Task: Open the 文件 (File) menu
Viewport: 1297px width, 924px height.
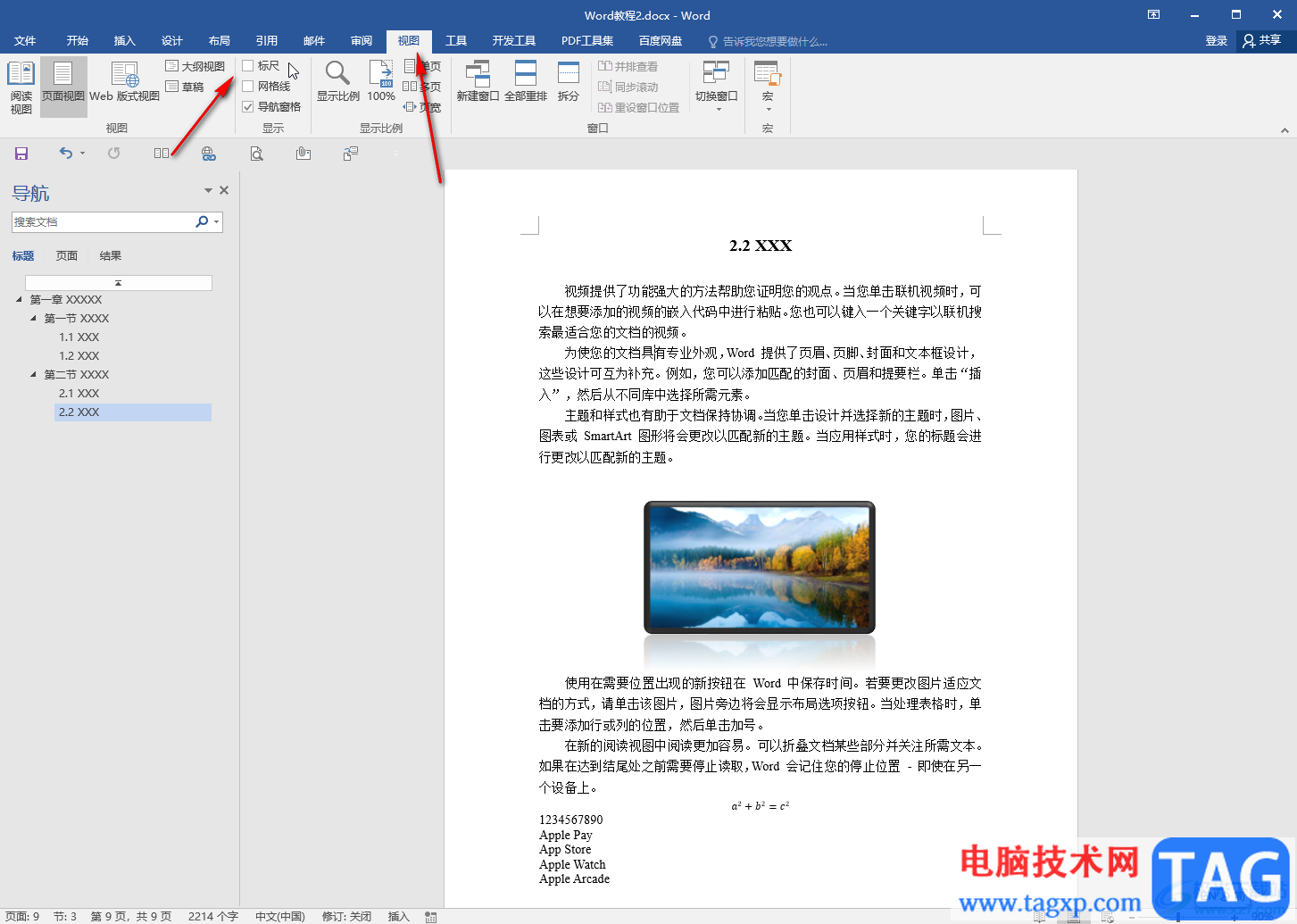Action: tap(25, 41)
